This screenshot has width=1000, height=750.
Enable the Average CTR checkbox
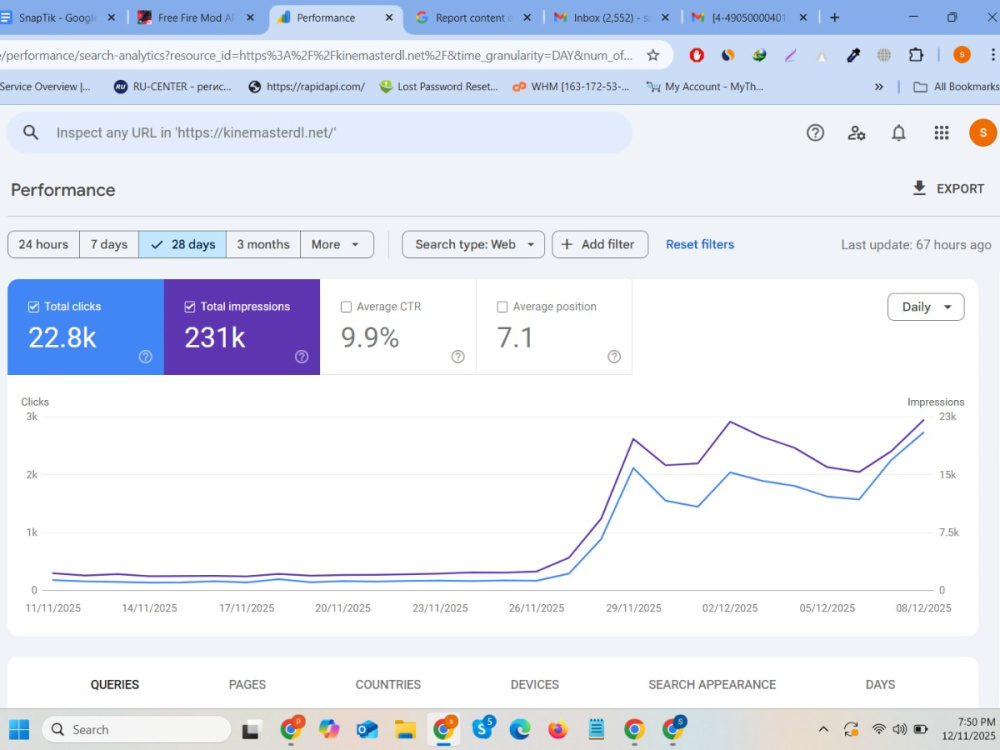click(x=346, y=307)
